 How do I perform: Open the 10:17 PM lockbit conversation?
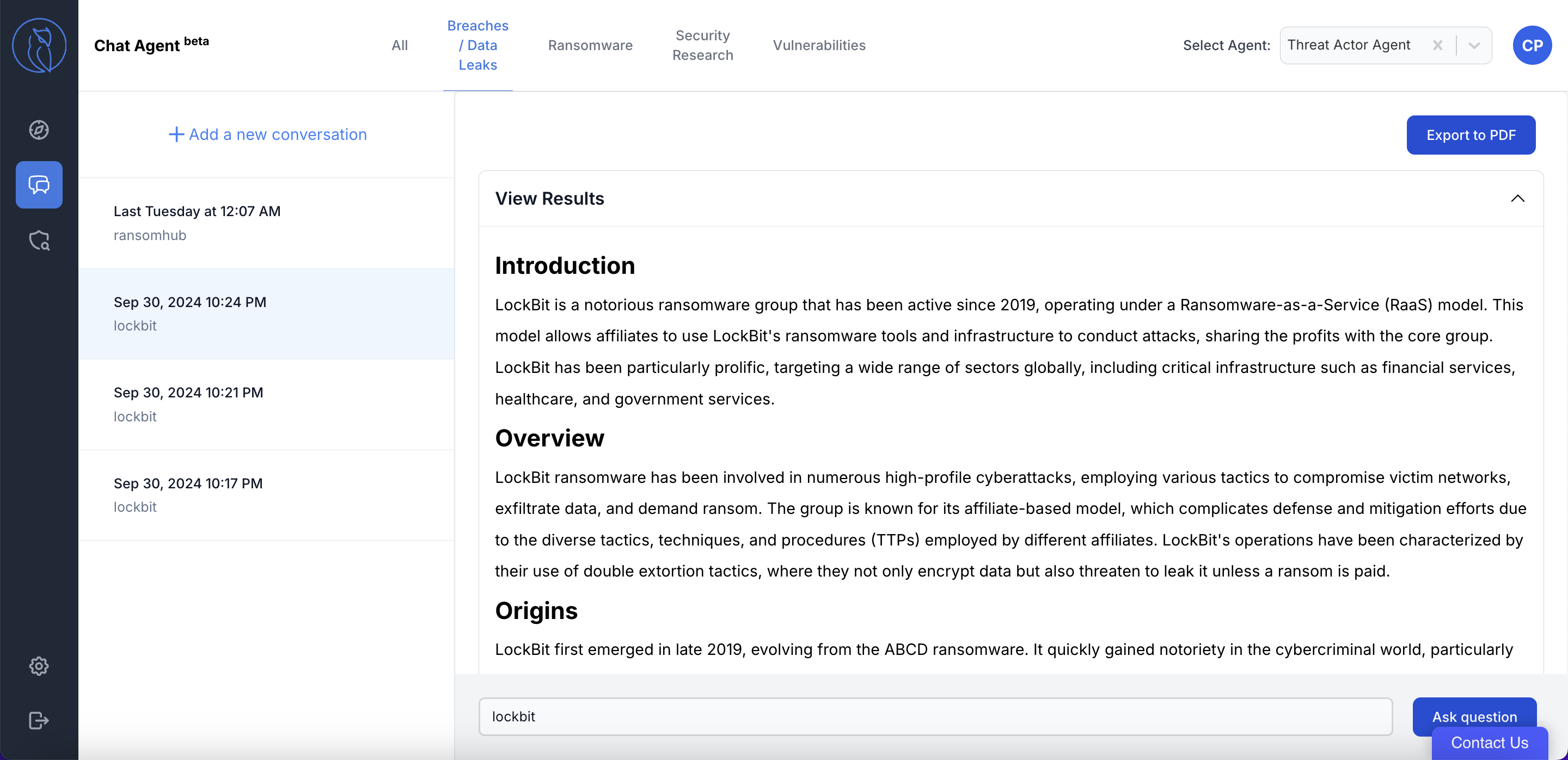click(x=267, y=495)
